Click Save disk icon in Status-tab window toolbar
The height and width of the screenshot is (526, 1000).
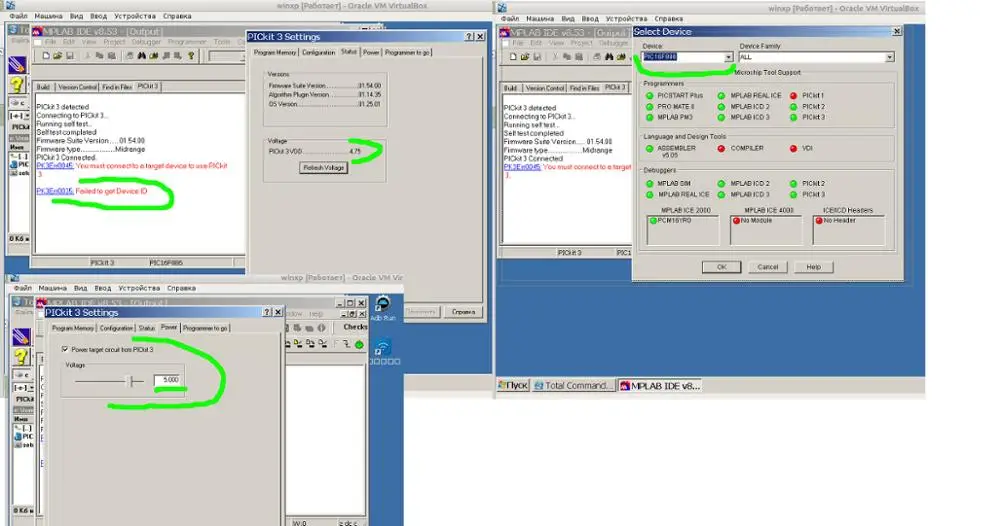click(x=70, y=56)
